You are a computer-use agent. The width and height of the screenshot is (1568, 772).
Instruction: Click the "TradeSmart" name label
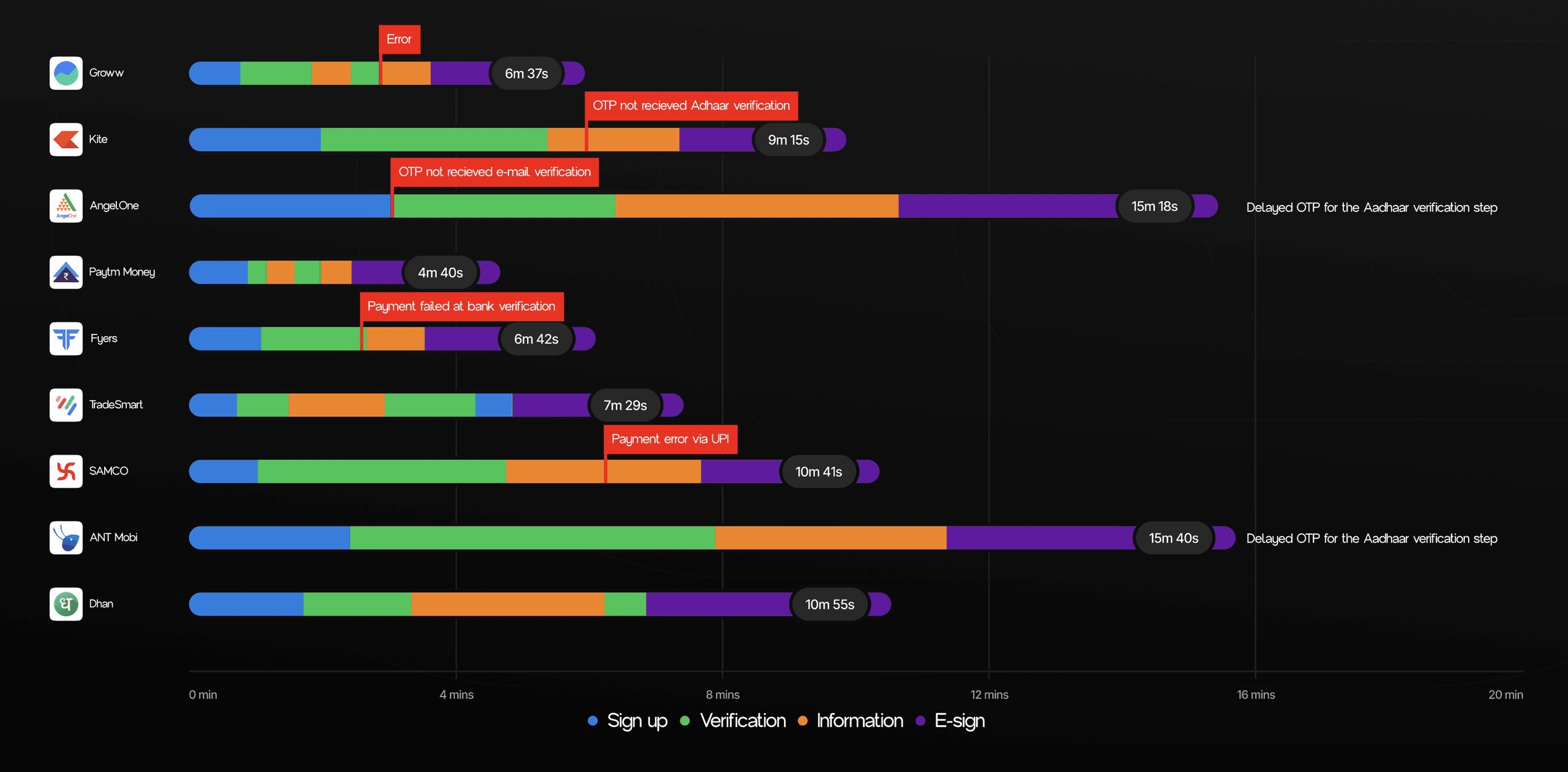pos(116,405)
